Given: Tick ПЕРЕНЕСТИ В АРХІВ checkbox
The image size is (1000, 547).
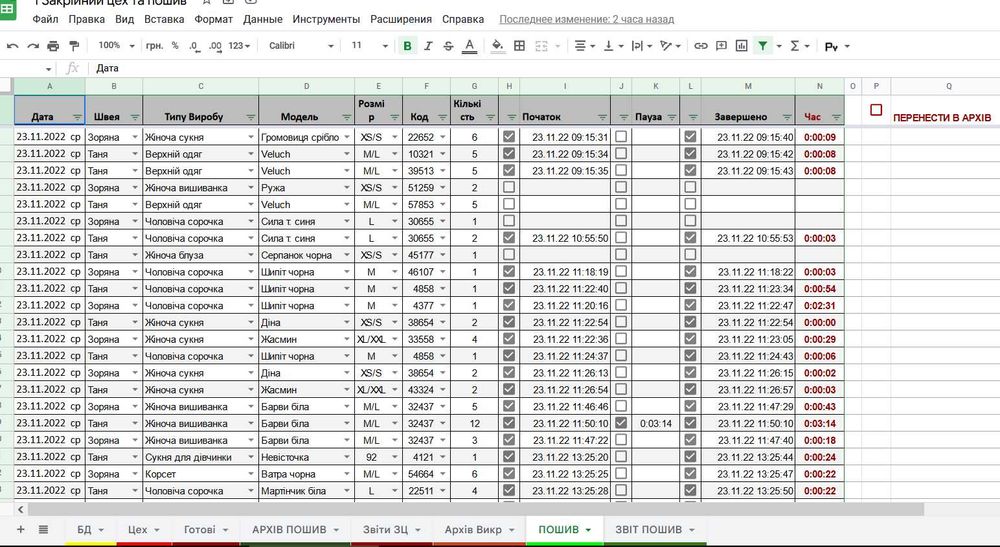Looking at the screenshot, I should coord(876,110).
